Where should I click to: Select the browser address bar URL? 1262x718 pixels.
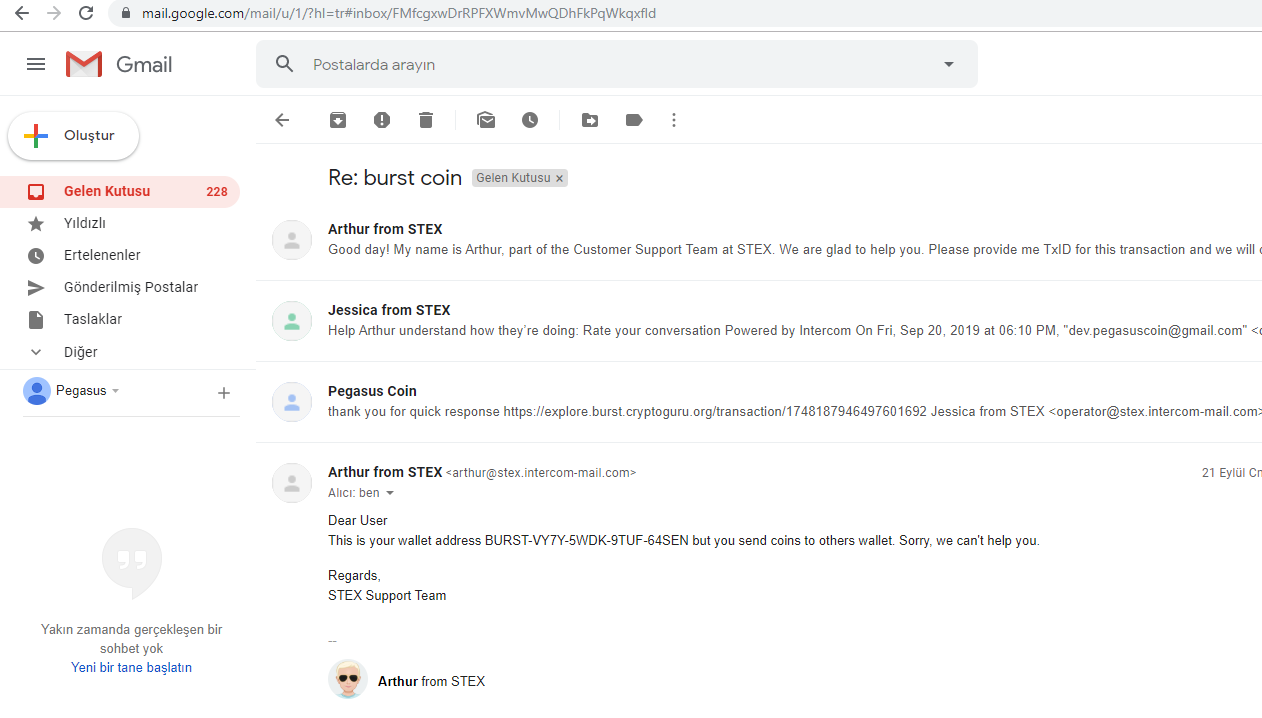pos(399,14)
